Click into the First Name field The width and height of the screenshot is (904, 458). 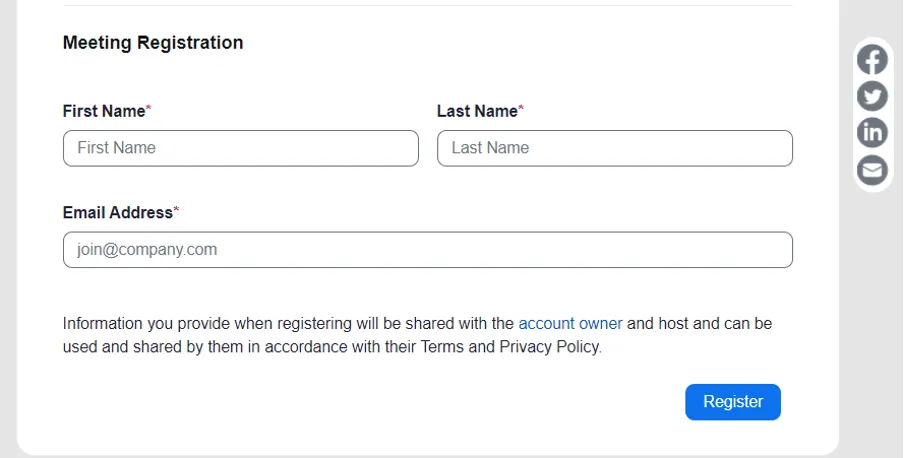(x=240, y=148)
